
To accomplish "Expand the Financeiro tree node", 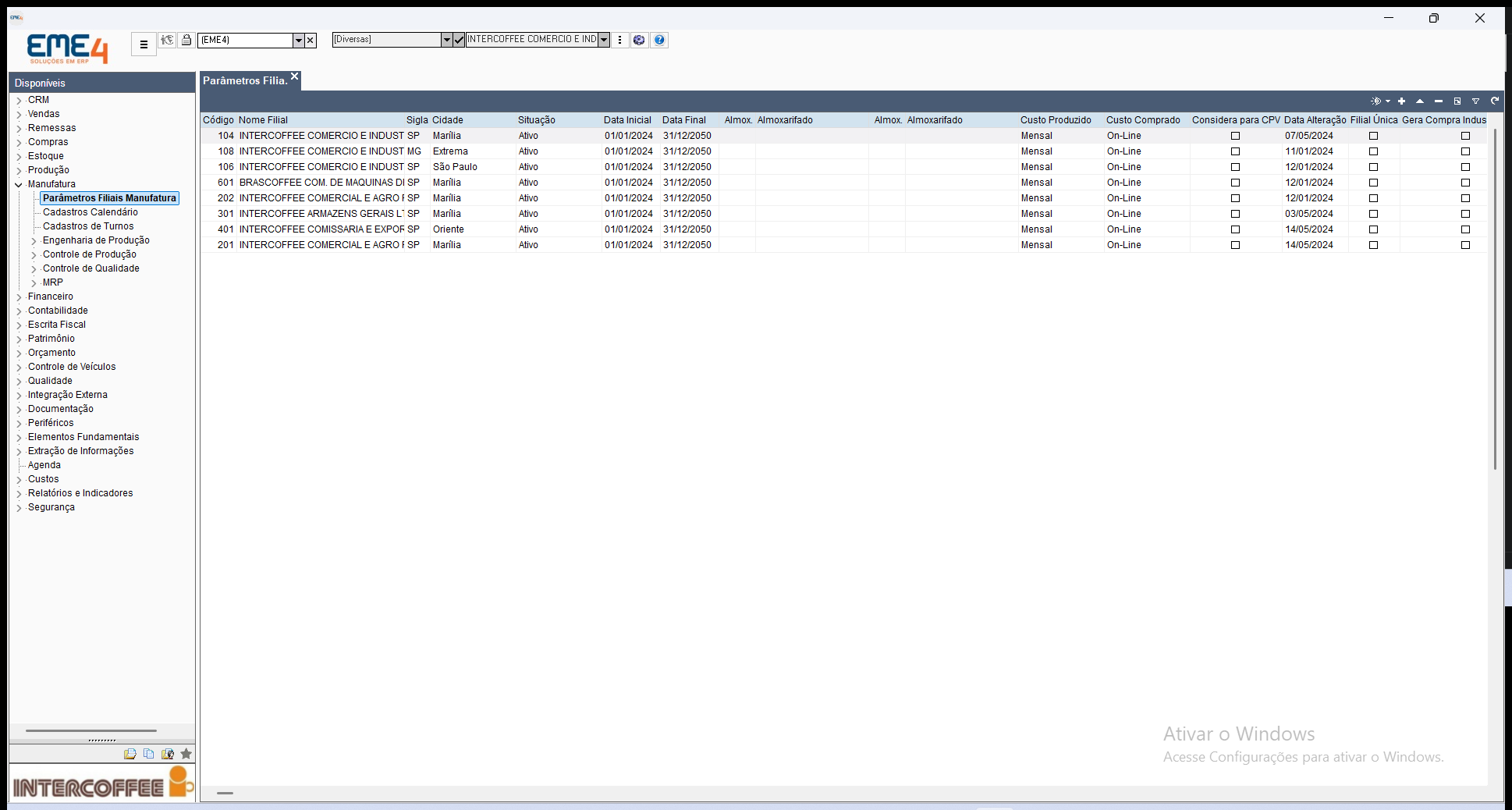I will click(x=19, y=297).
